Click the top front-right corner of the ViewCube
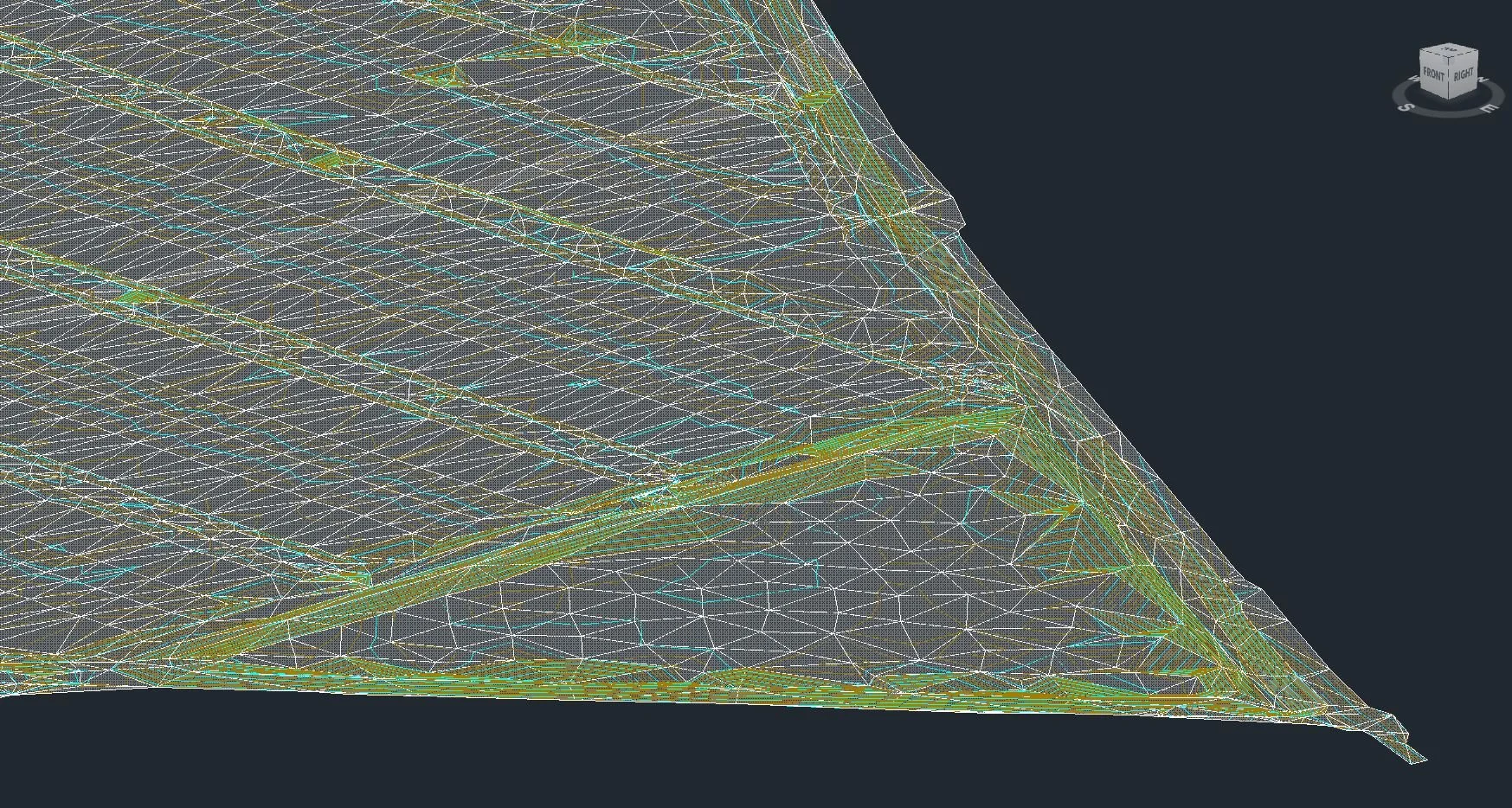This screenshot has height=808, width=1512. pos(1448,58)
